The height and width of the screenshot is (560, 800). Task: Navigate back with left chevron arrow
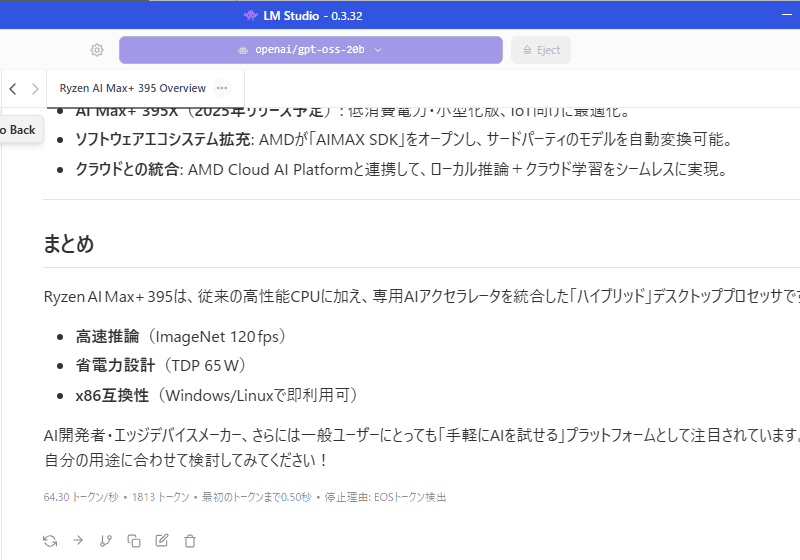(13, 88)
